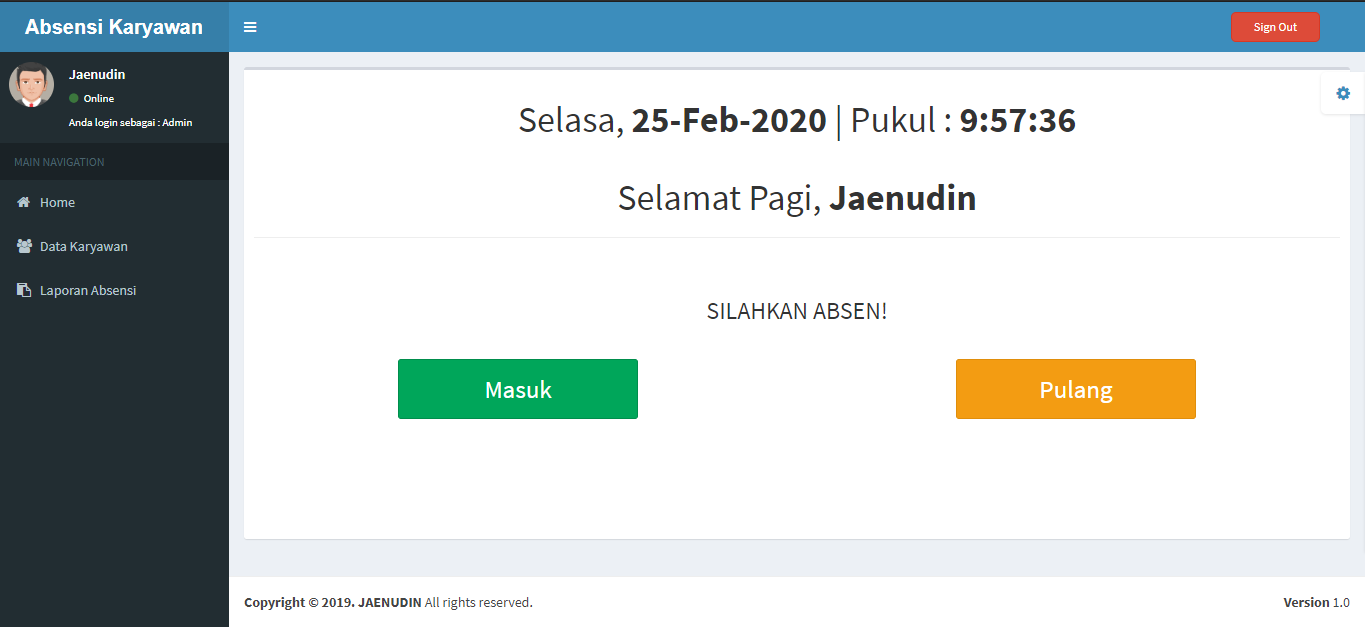Click the Absensi Karyawan logo title

tap(114, 27)
